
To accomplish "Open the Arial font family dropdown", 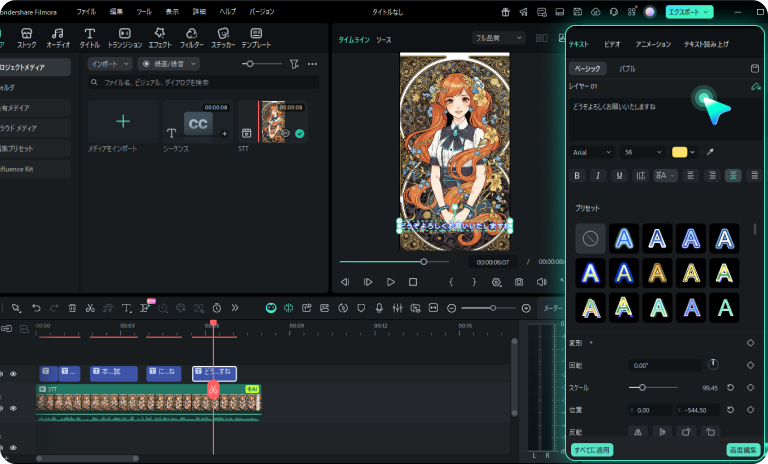I will click(x=591, y=152).
